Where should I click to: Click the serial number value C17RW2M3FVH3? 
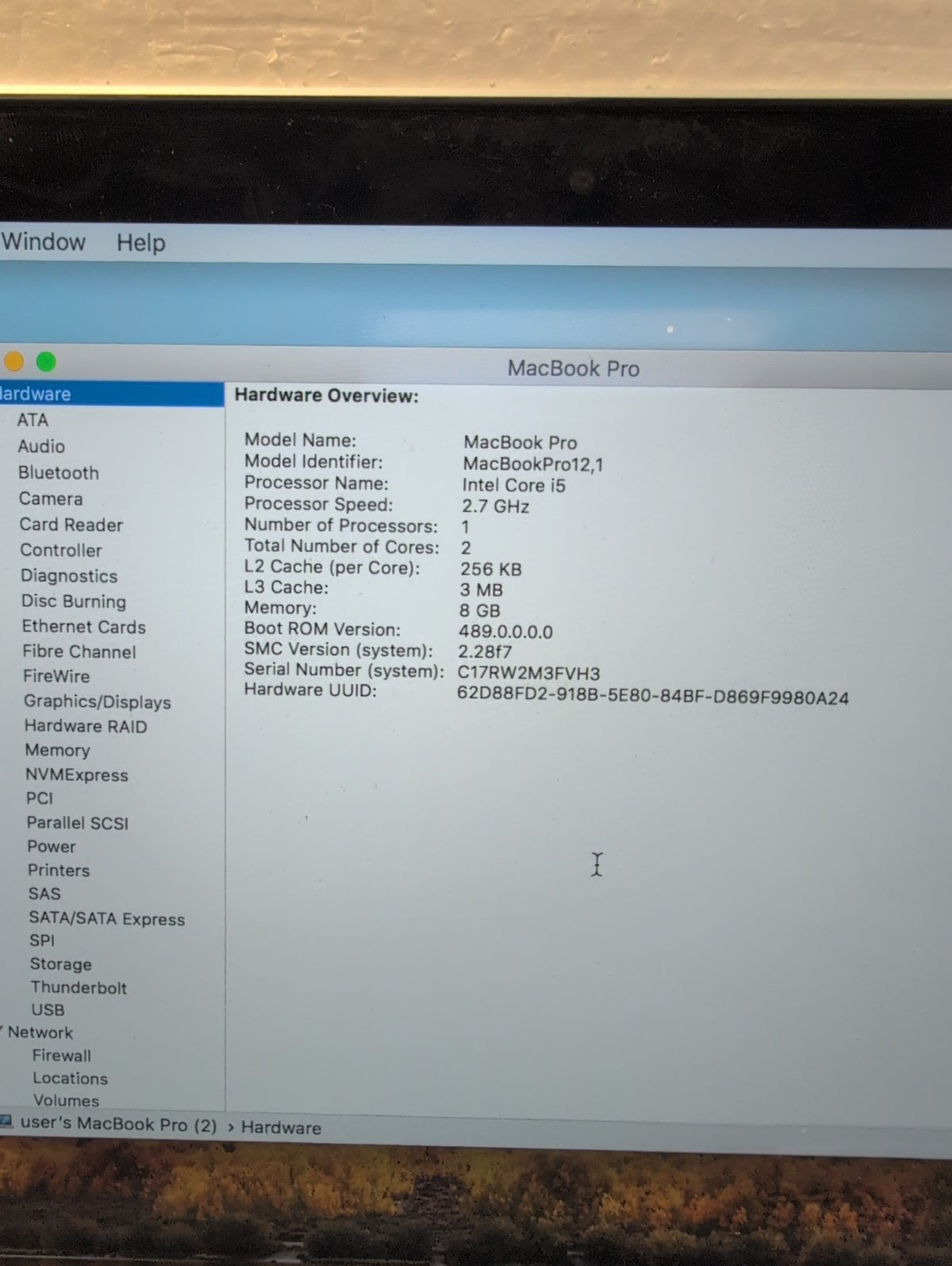[529, 674]
